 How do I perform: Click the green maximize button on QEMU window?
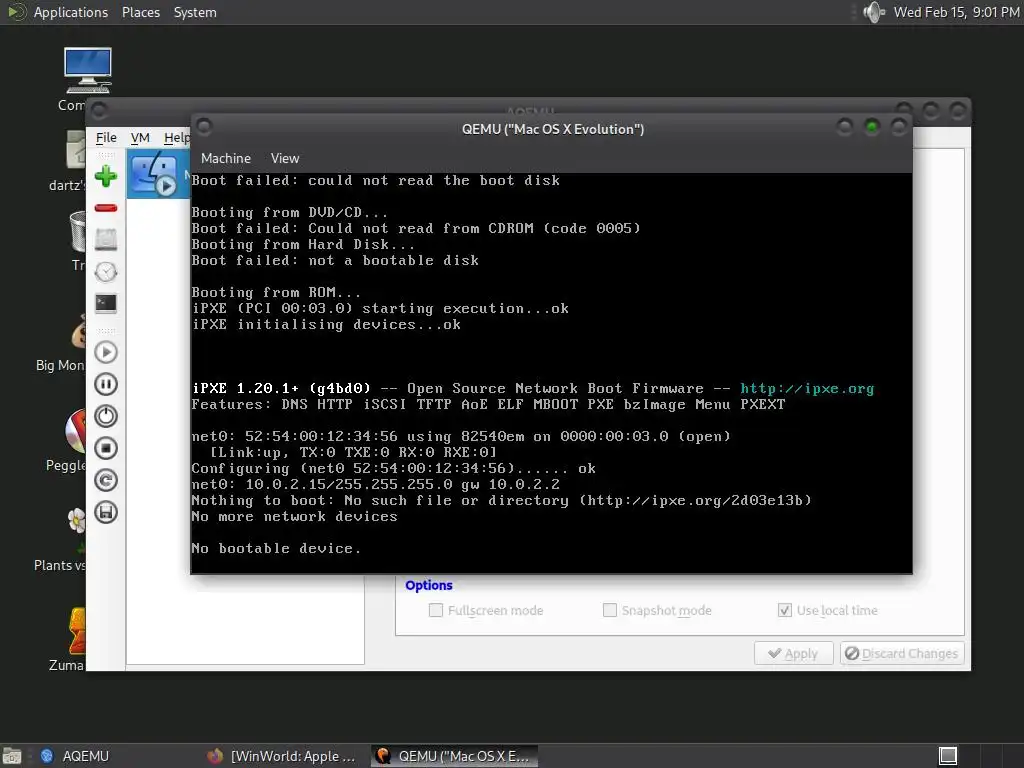coord(871,127)
